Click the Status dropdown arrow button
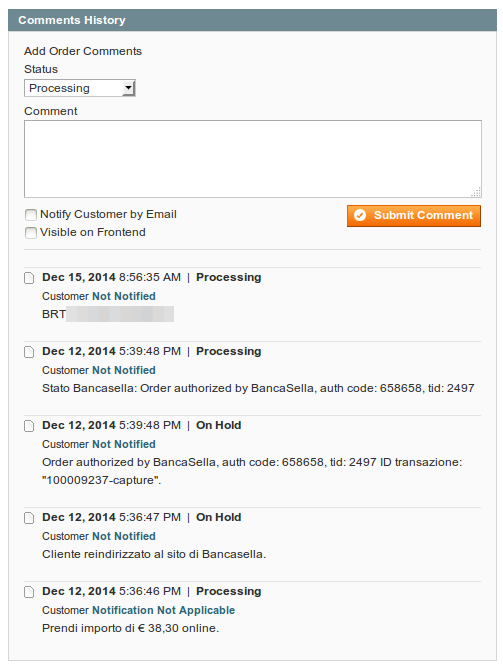This screenshot has height=669, width=503. pos(128,88)
